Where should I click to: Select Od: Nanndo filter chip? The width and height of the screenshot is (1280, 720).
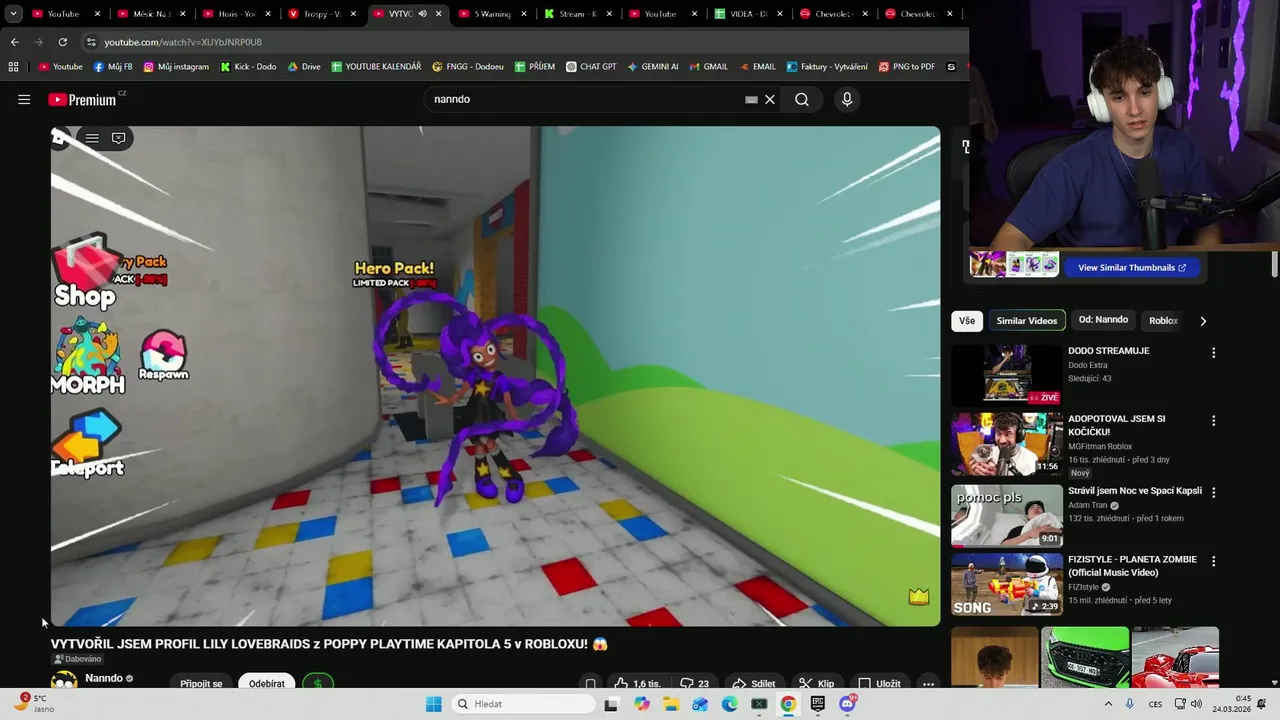[x=1103, y=320]
